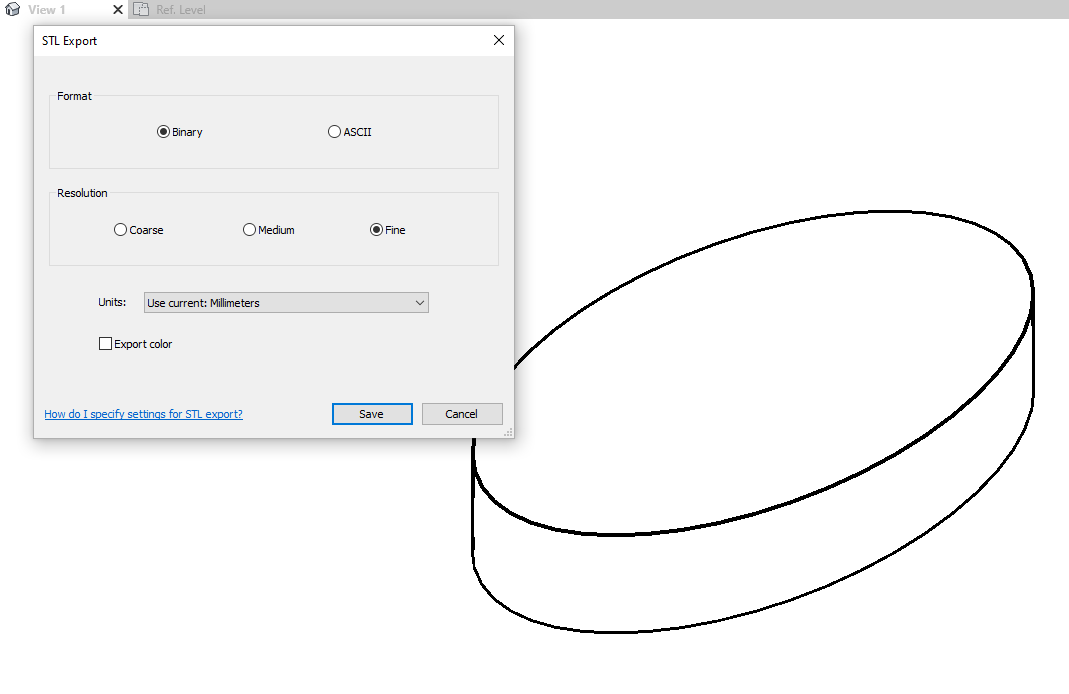Click the 3D view icon on View 1 tab

coord(13,9)
